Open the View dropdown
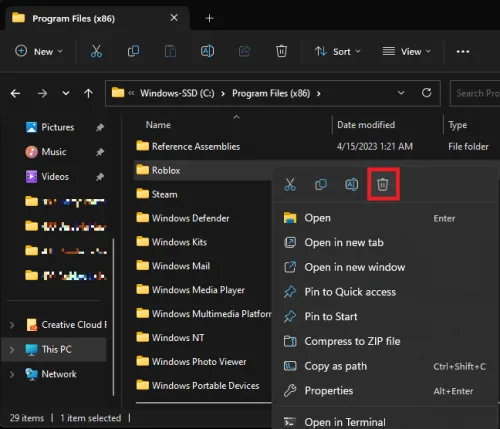 (406, 52)
